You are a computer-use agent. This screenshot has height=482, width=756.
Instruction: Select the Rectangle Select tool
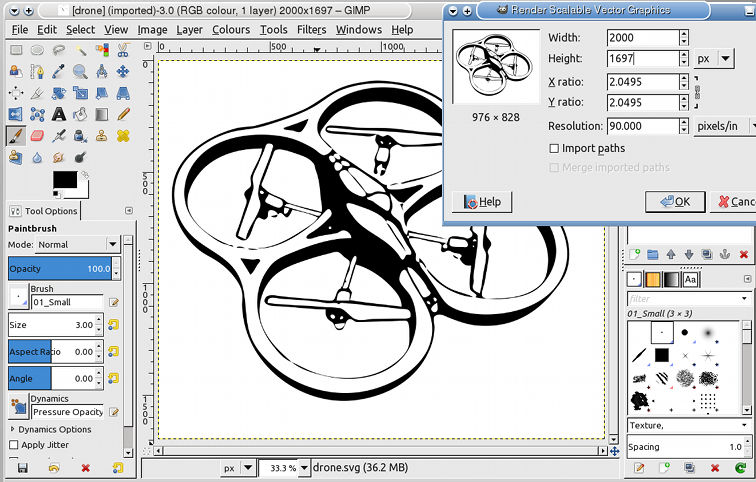[16, 50]
